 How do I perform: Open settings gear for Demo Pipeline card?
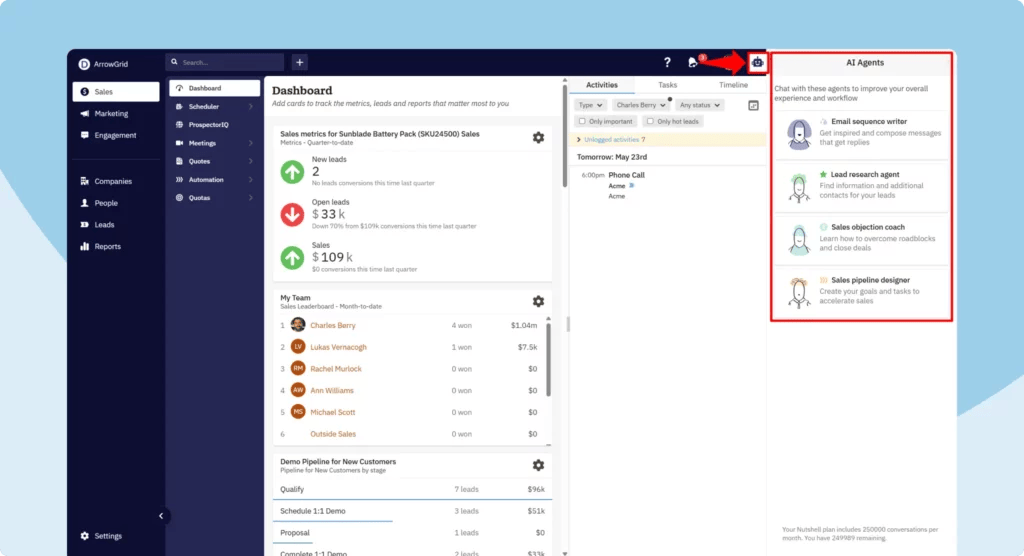point(538,465)
